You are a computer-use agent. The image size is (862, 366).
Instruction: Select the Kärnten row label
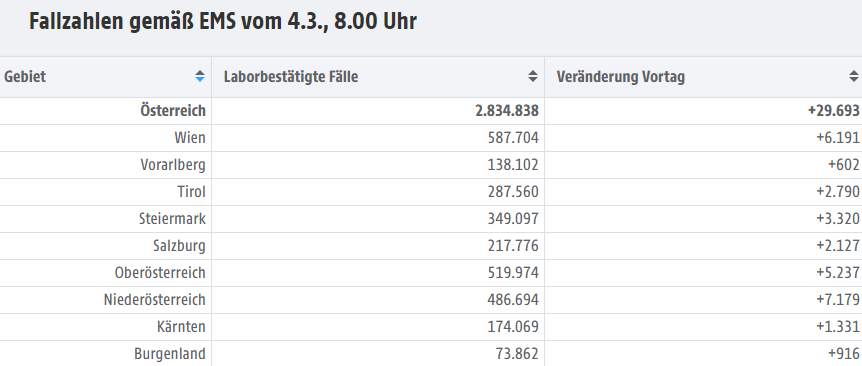point(181,326)
